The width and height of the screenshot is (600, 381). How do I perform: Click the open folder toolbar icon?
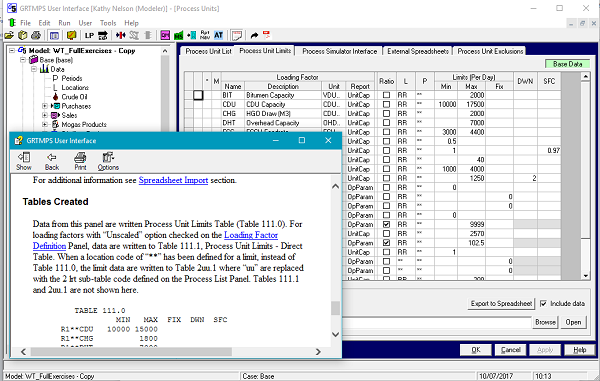9,36
